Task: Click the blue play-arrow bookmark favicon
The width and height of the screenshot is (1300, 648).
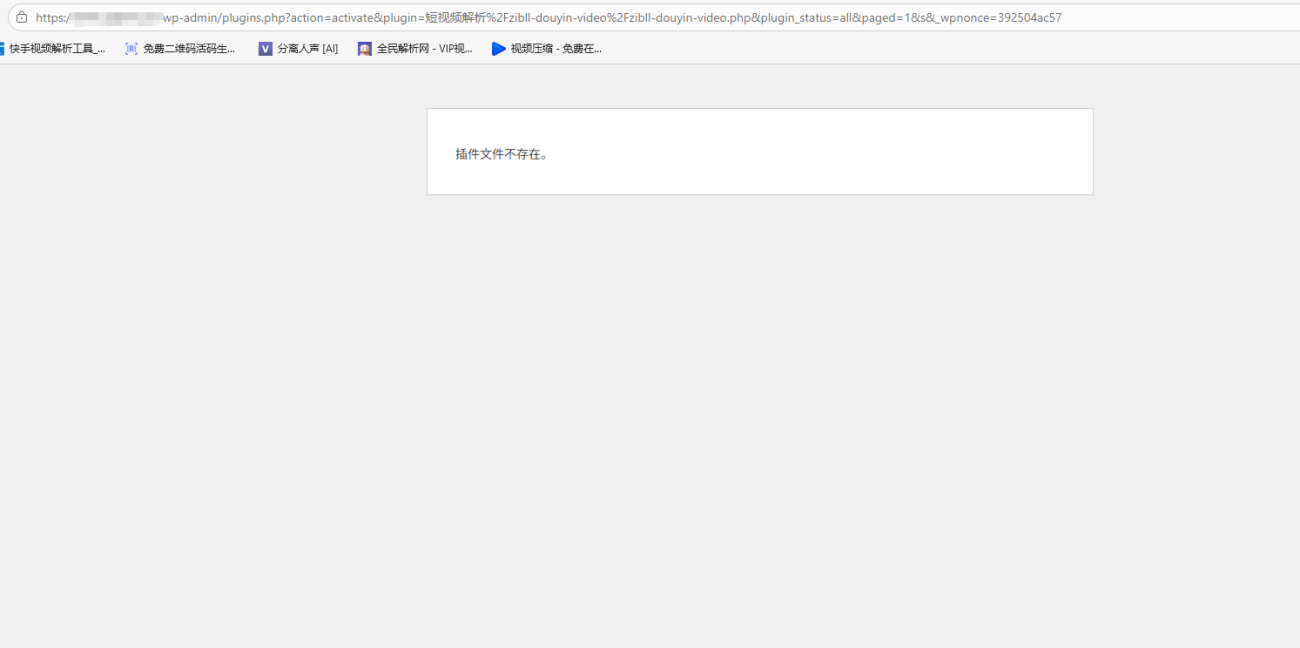Action: click(x=499, y=48)
